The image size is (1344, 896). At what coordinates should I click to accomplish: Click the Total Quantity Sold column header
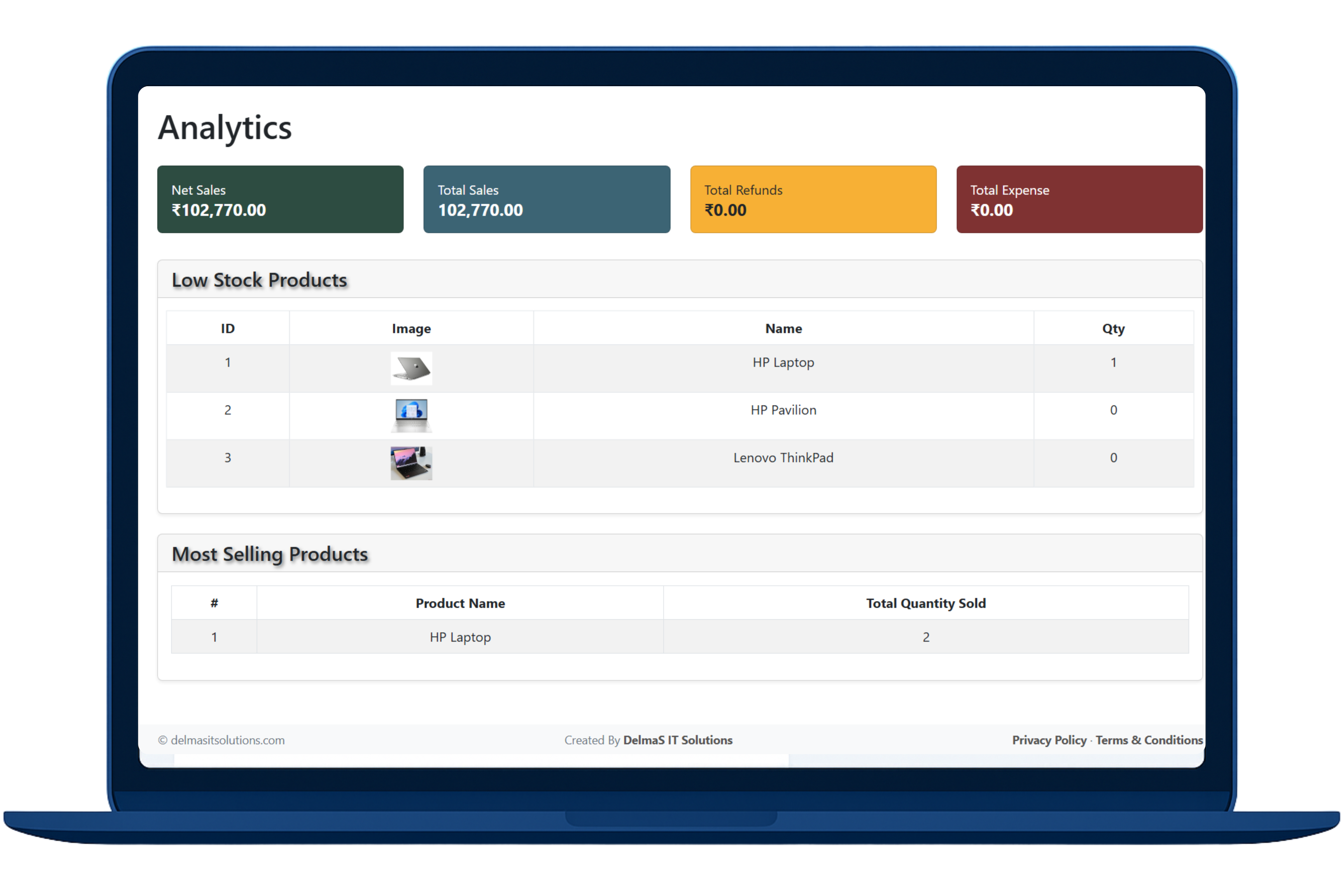[926, 603]
